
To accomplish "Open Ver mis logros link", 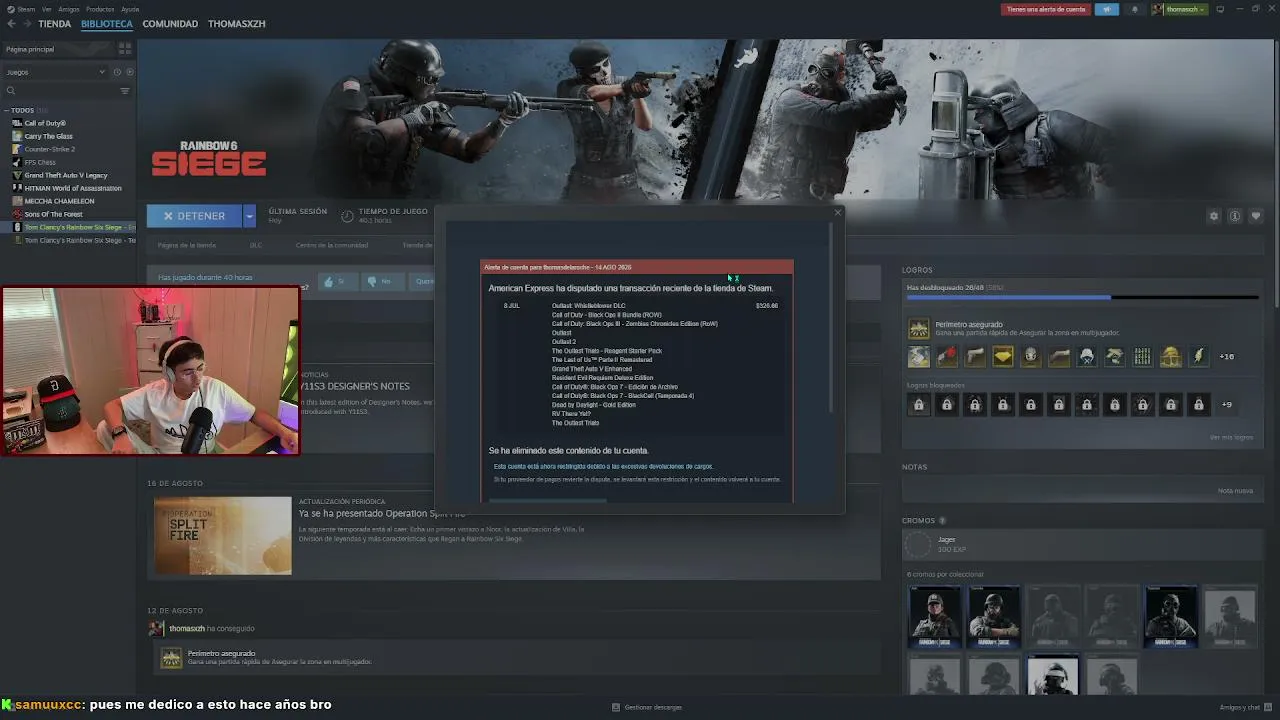I will pos(1231,437).
